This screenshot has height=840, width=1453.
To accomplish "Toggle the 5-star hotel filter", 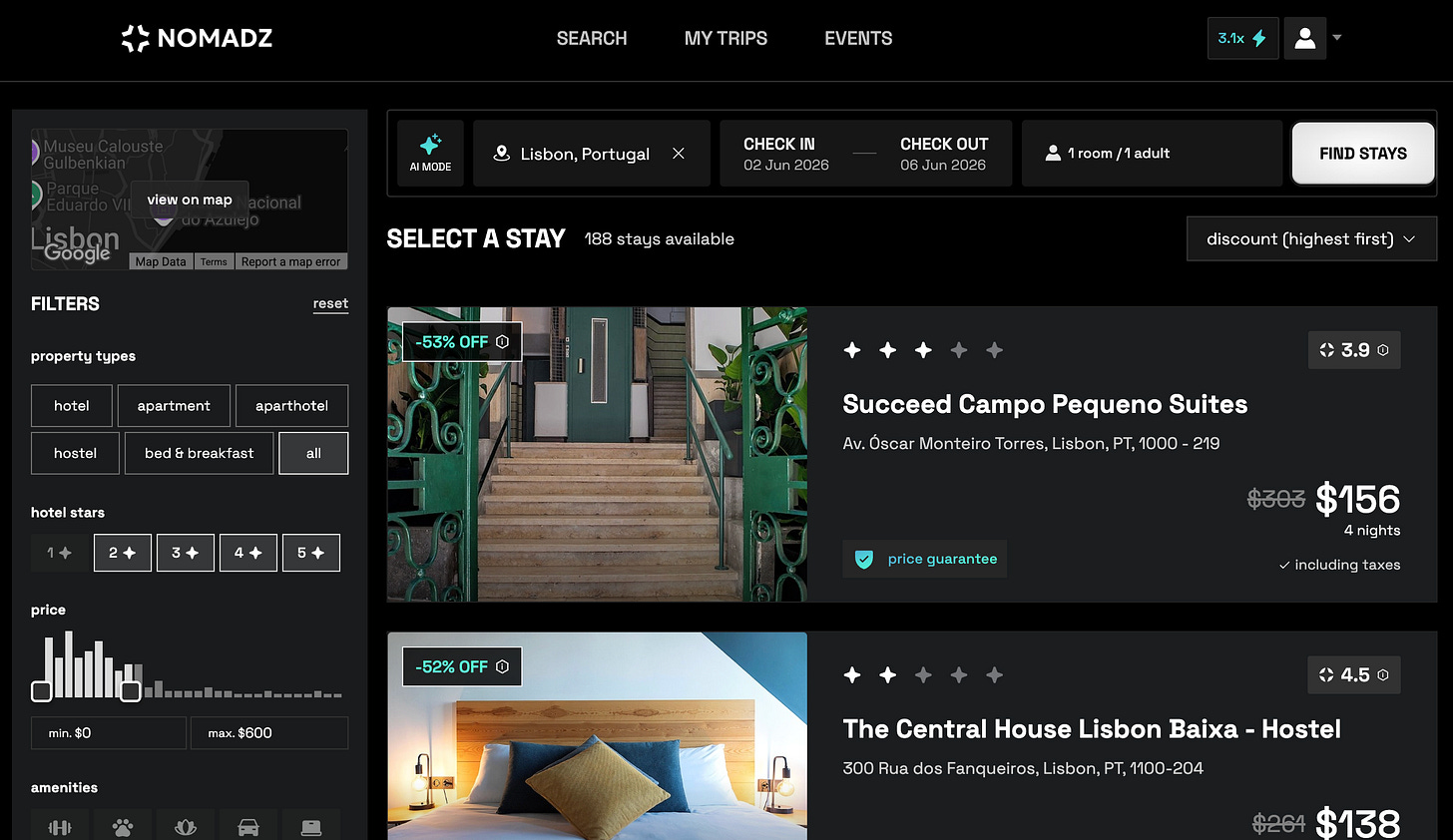I will click(x=311, y=553).
